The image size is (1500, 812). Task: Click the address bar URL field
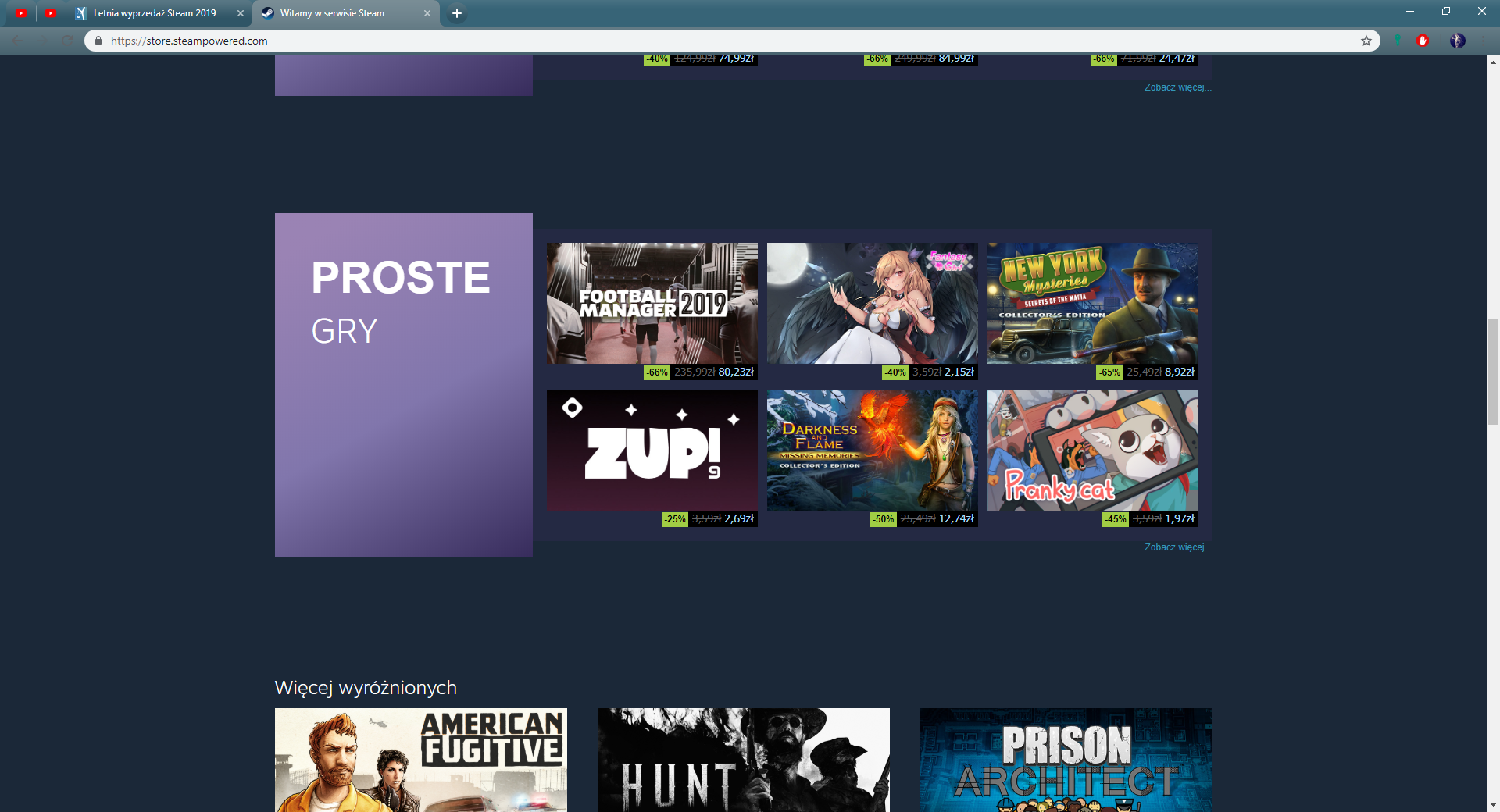click(730, 41)
